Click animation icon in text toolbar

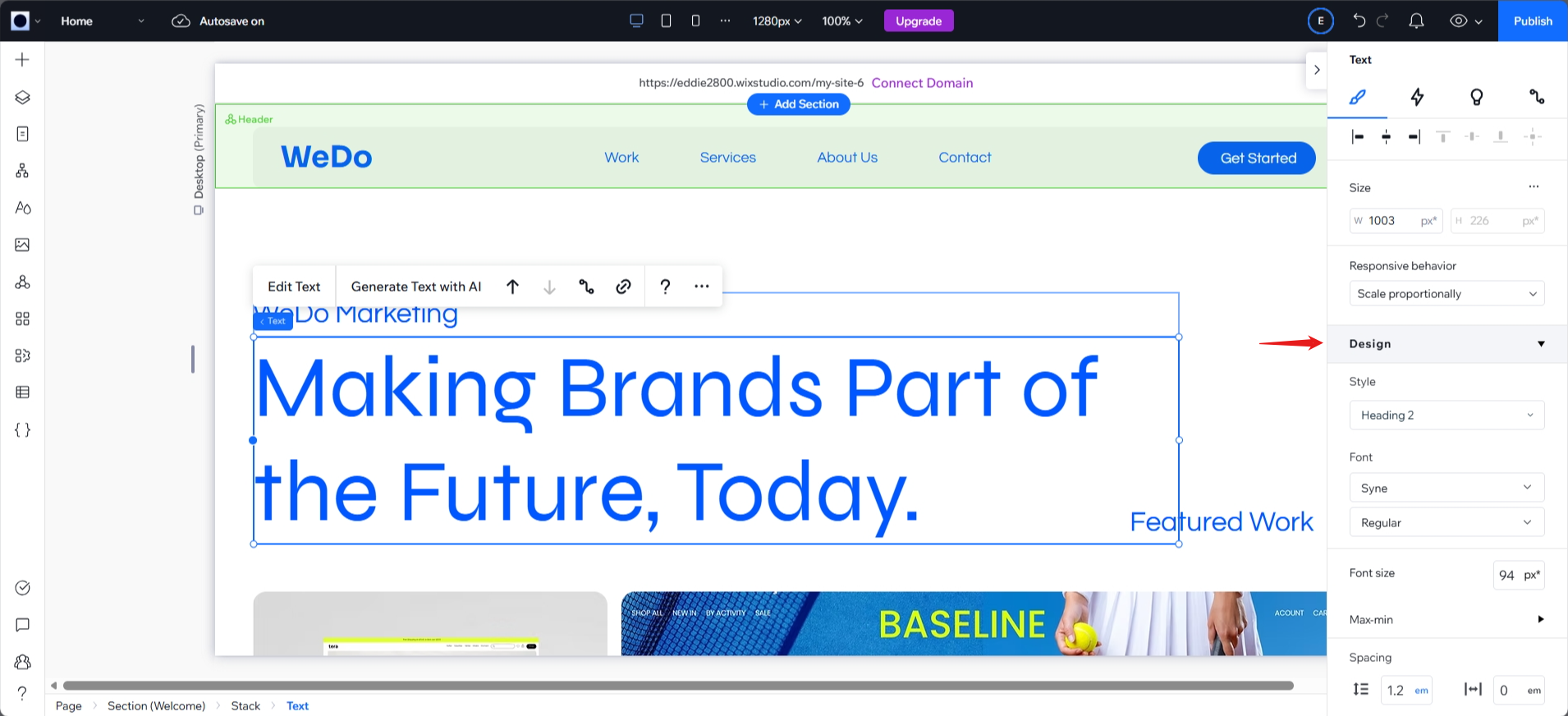tap(586, 287)
